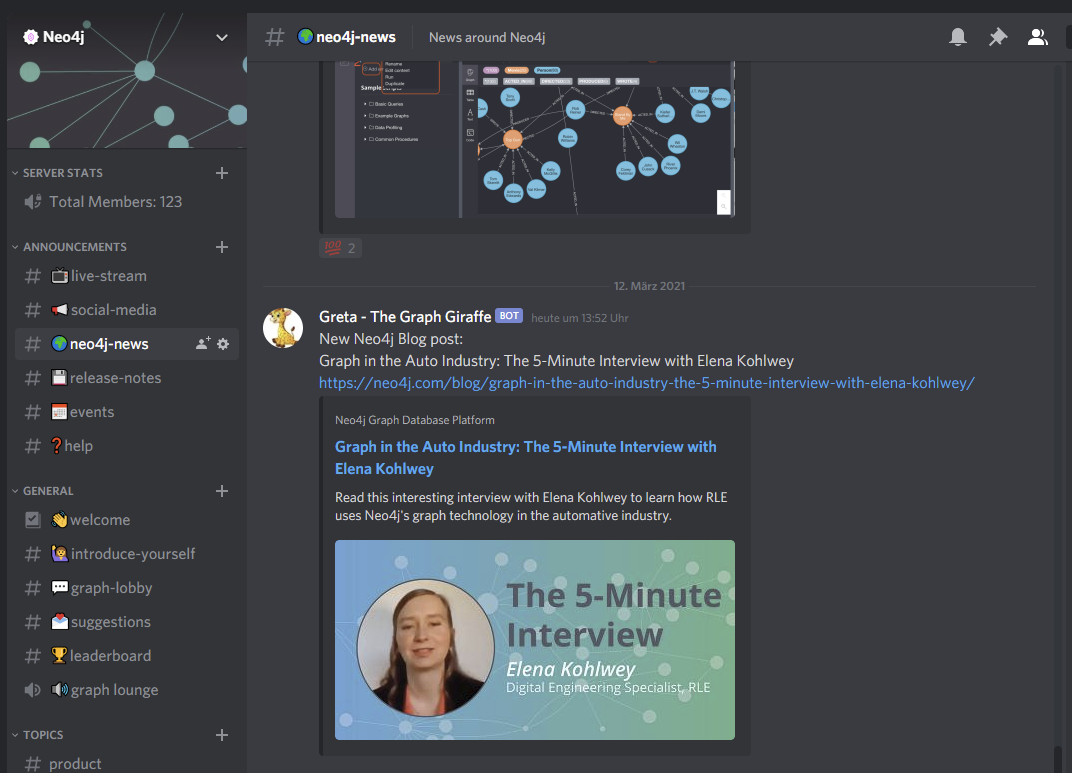
Task: Click the Neo4j server name header
Action: (x=64, y=37)
